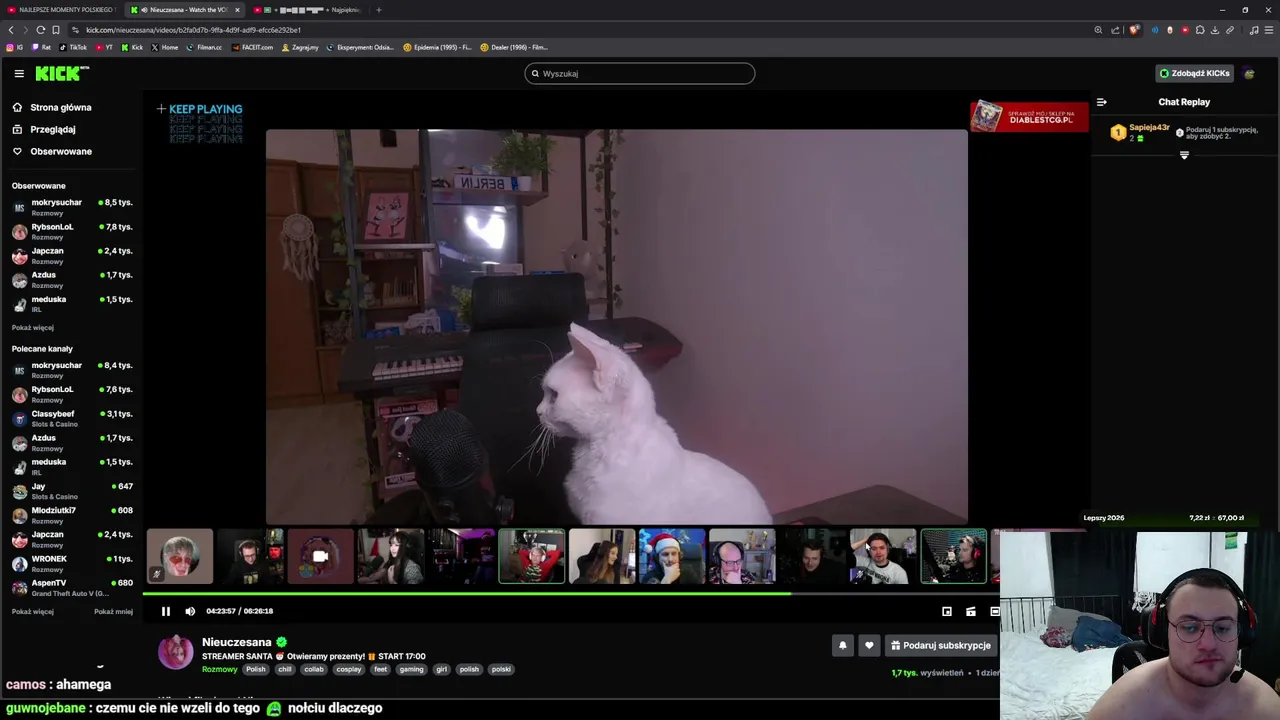Open Mlodziutki7 recommended channel
This screenshot has height=720, width=1280.
(72, 514)
